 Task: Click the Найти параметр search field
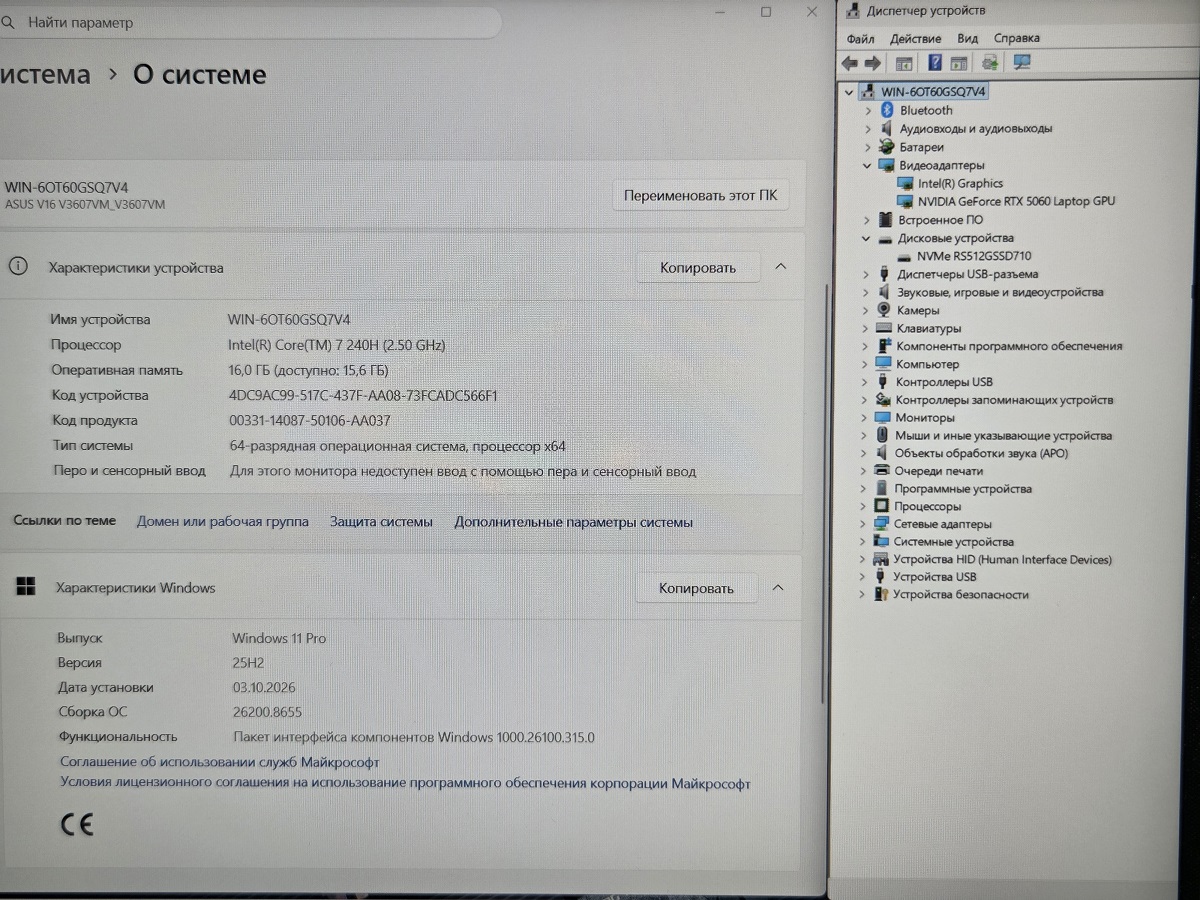point(250,22)
